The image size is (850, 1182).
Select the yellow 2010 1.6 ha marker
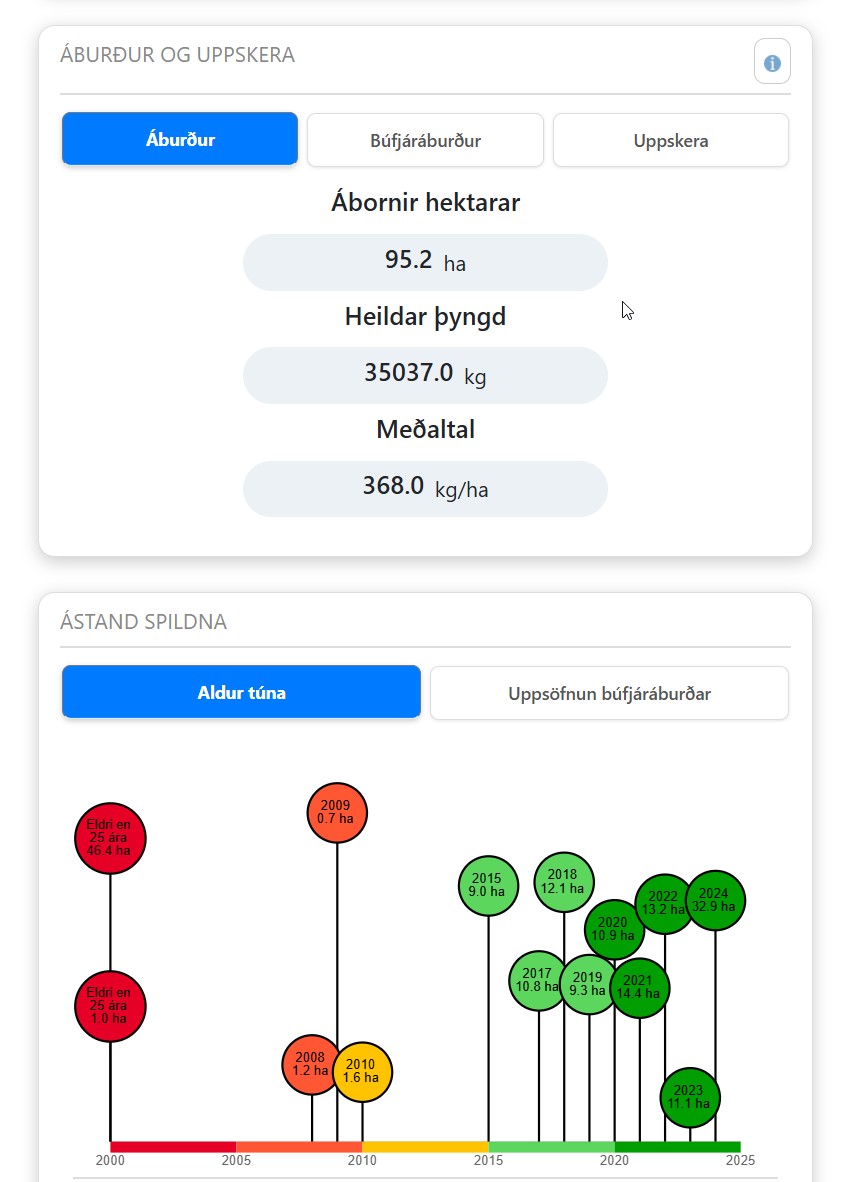(x=362, y=1072)
